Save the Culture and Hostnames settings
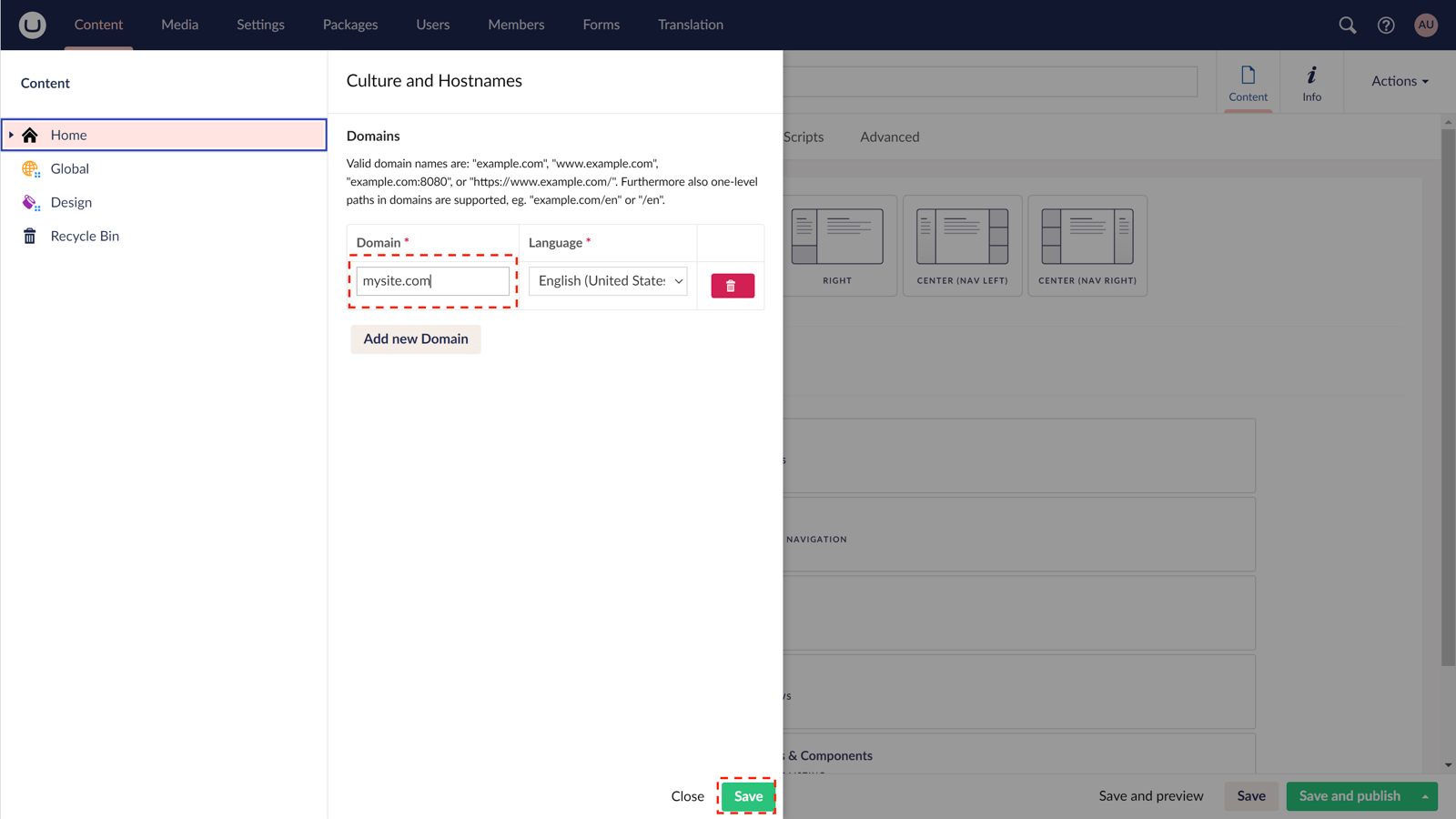Viewport: 1456px width, 819px height. tap(746, 795)
